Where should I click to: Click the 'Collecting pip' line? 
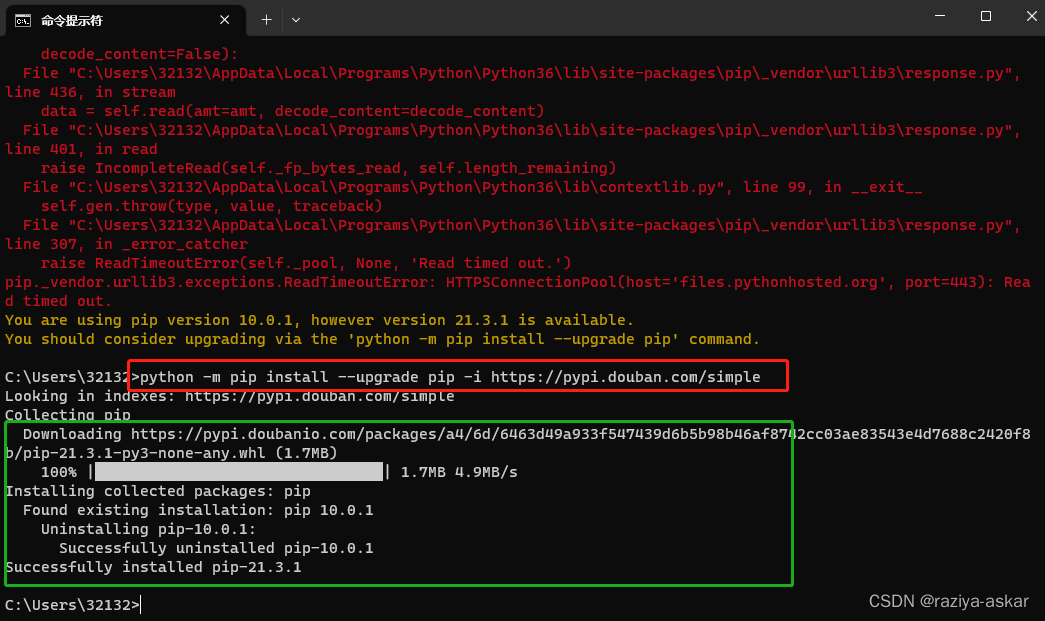point(67,415)
